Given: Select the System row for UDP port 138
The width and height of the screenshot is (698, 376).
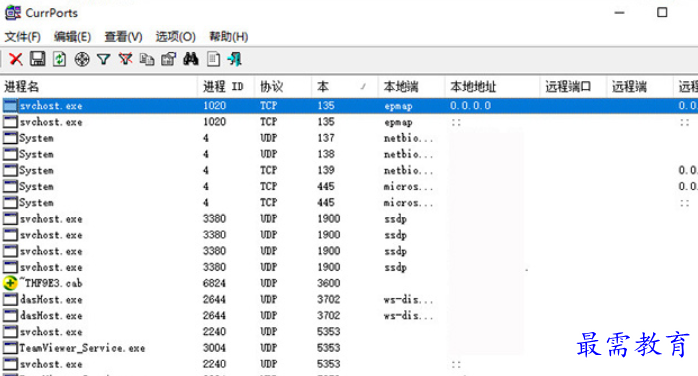Looking at the screenshot, I should pos(349,154).
